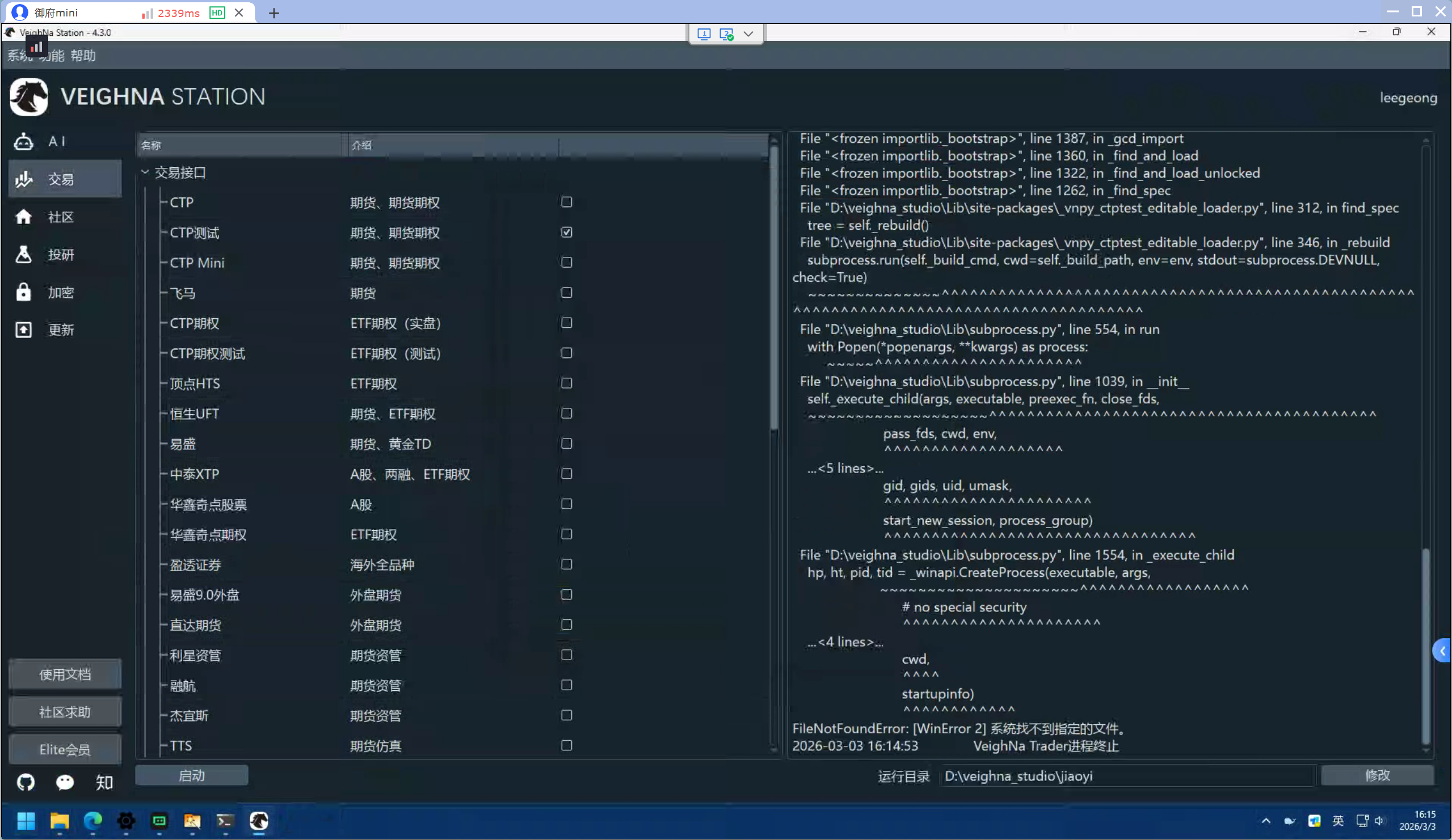Open the AI robot sidebar icon
The width and height of the screenshot is (1452, 840).
pos(24,142)
